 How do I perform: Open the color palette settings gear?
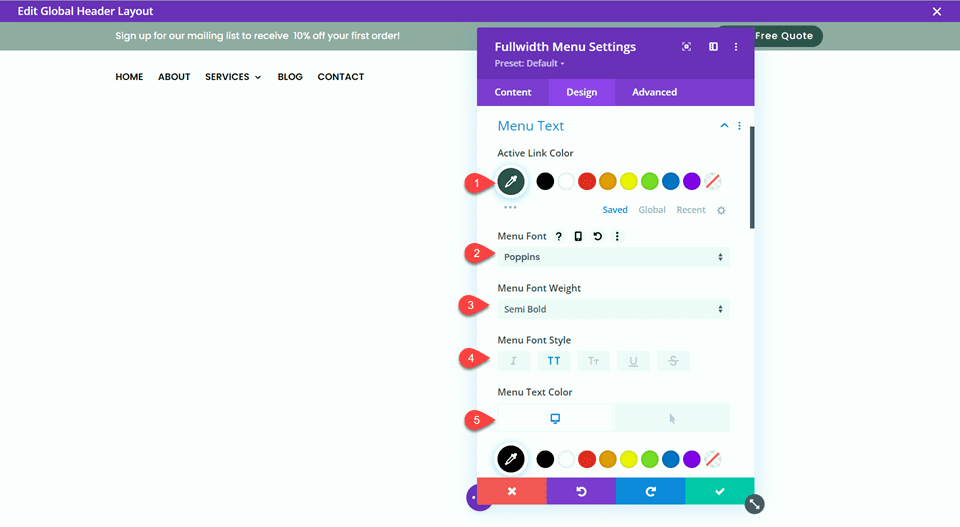(x=721, y=210)
